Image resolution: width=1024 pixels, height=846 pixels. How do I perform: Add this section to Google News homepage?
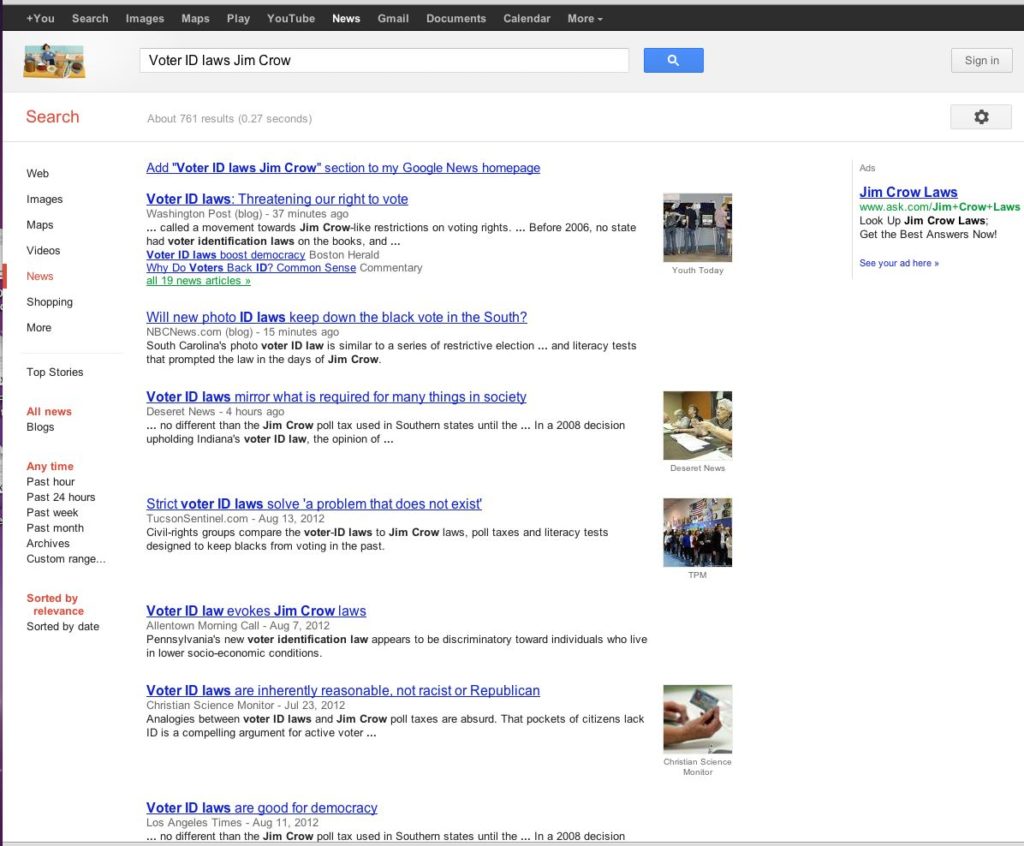tap(343, 168)
